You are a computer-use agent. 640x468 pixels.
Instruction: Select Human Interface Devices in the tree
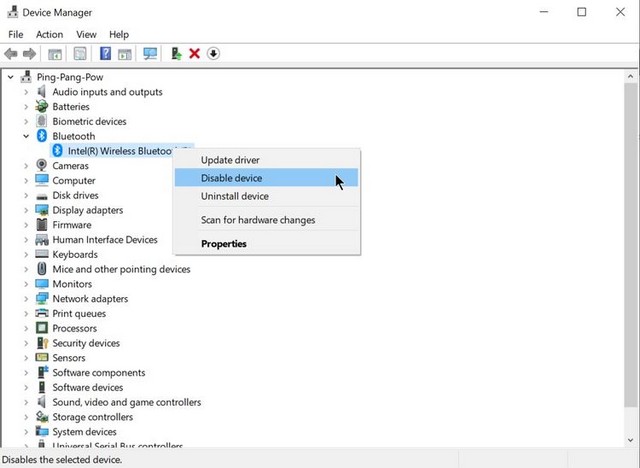pos(105,240)
